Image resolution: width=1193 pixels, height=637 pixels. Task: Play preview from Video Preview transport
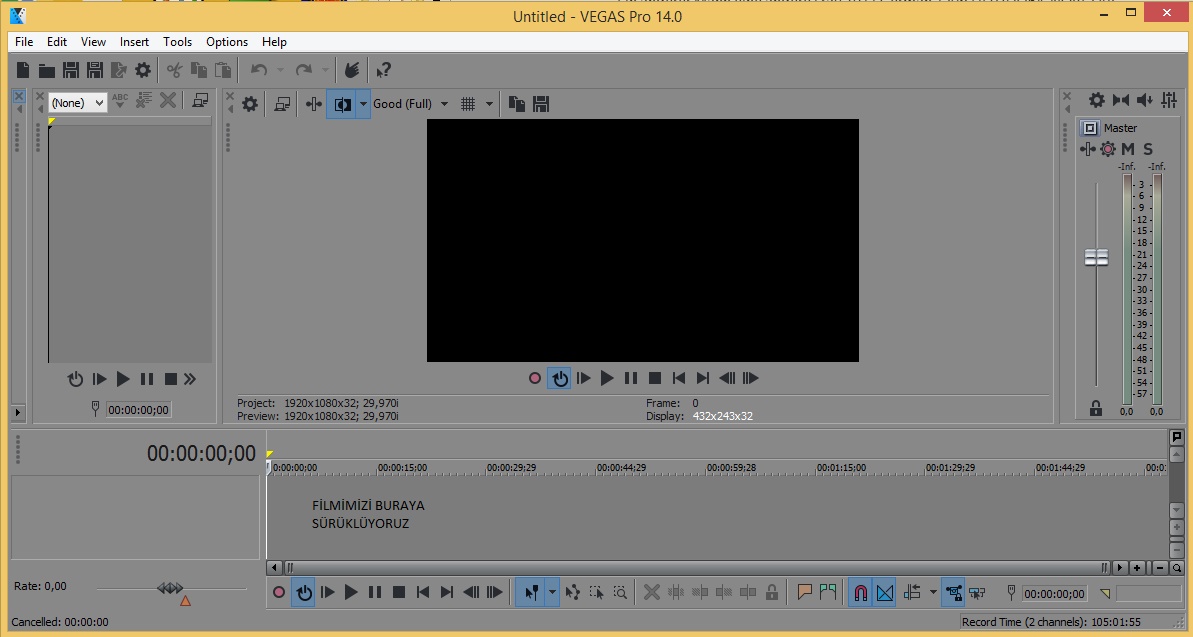(606, 378)
